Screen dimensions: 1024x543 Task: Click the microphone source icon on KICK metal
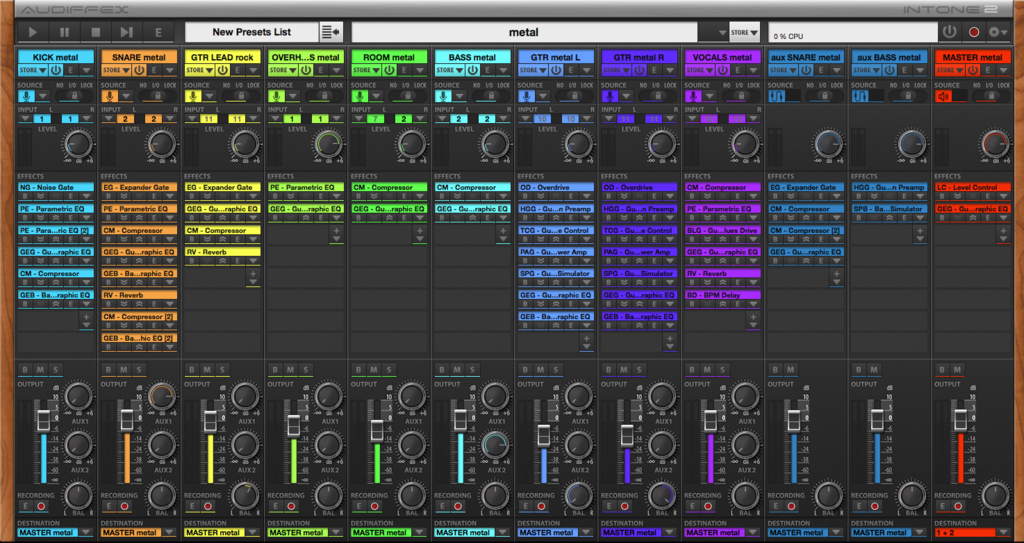[x=27, y=97]
